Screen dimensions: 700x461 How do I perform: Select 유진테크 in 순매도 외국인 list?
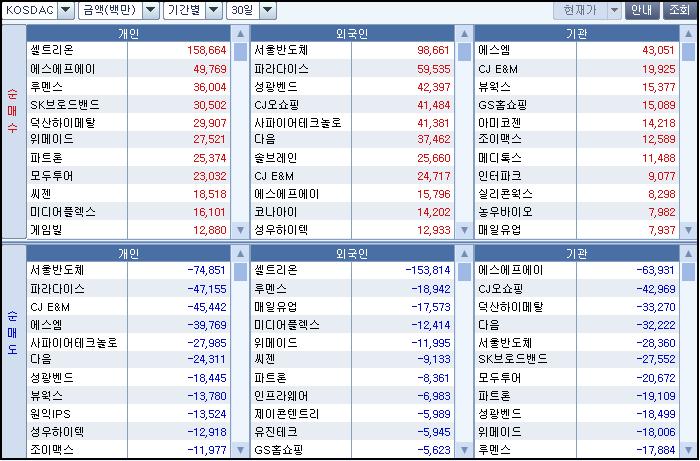(x=276, y=432)
